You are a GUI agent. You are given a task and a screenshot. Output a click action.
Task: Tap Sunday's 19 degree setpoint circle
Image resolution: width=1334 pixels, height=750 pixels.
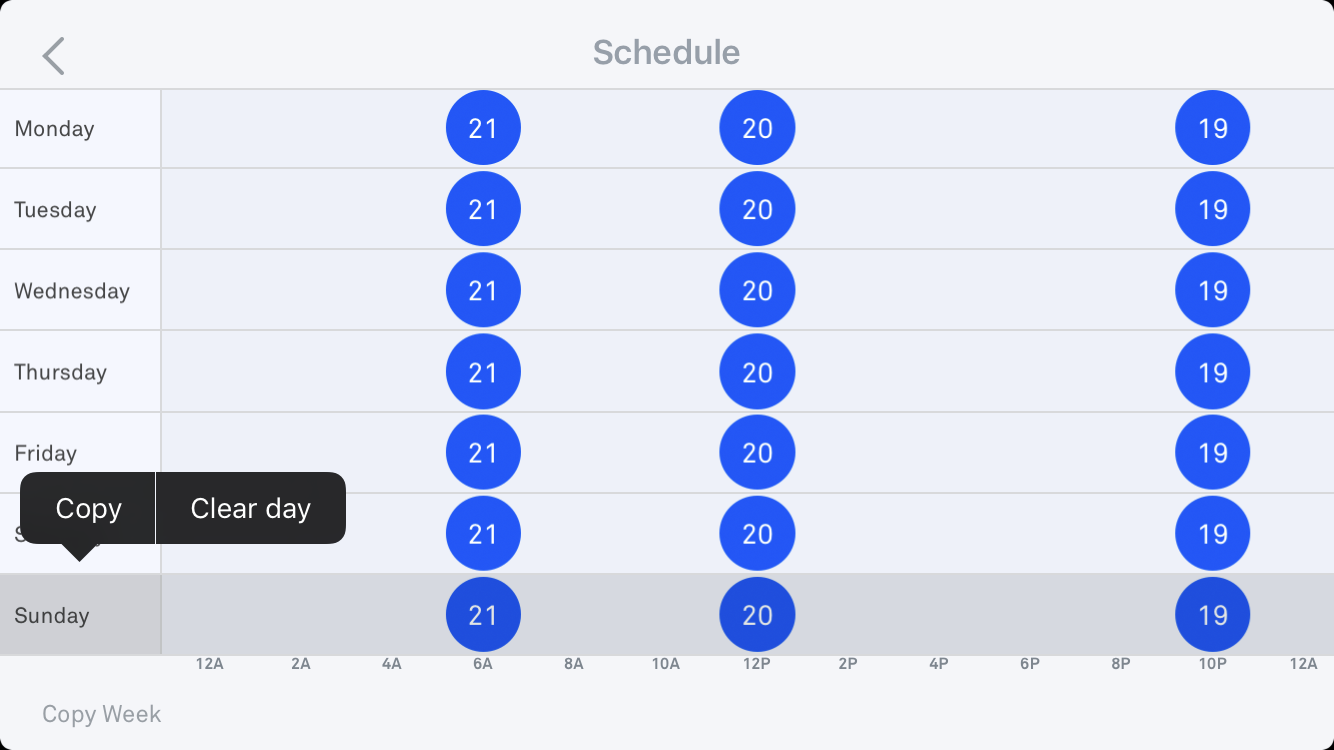point(1212,615)
